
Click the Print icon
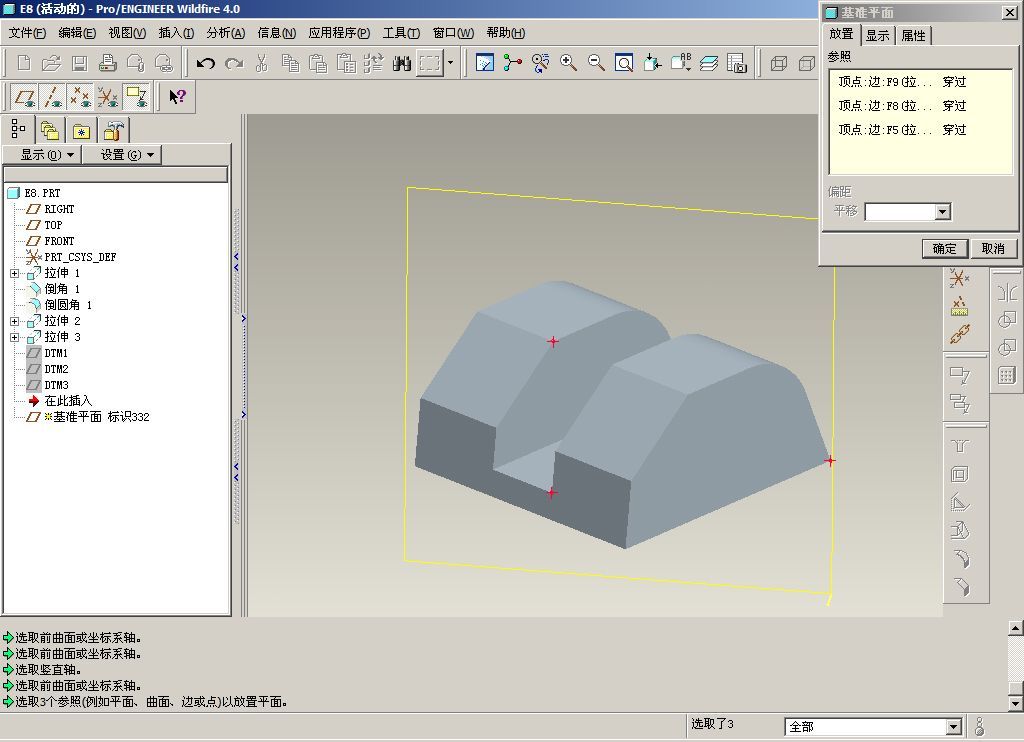108,63
